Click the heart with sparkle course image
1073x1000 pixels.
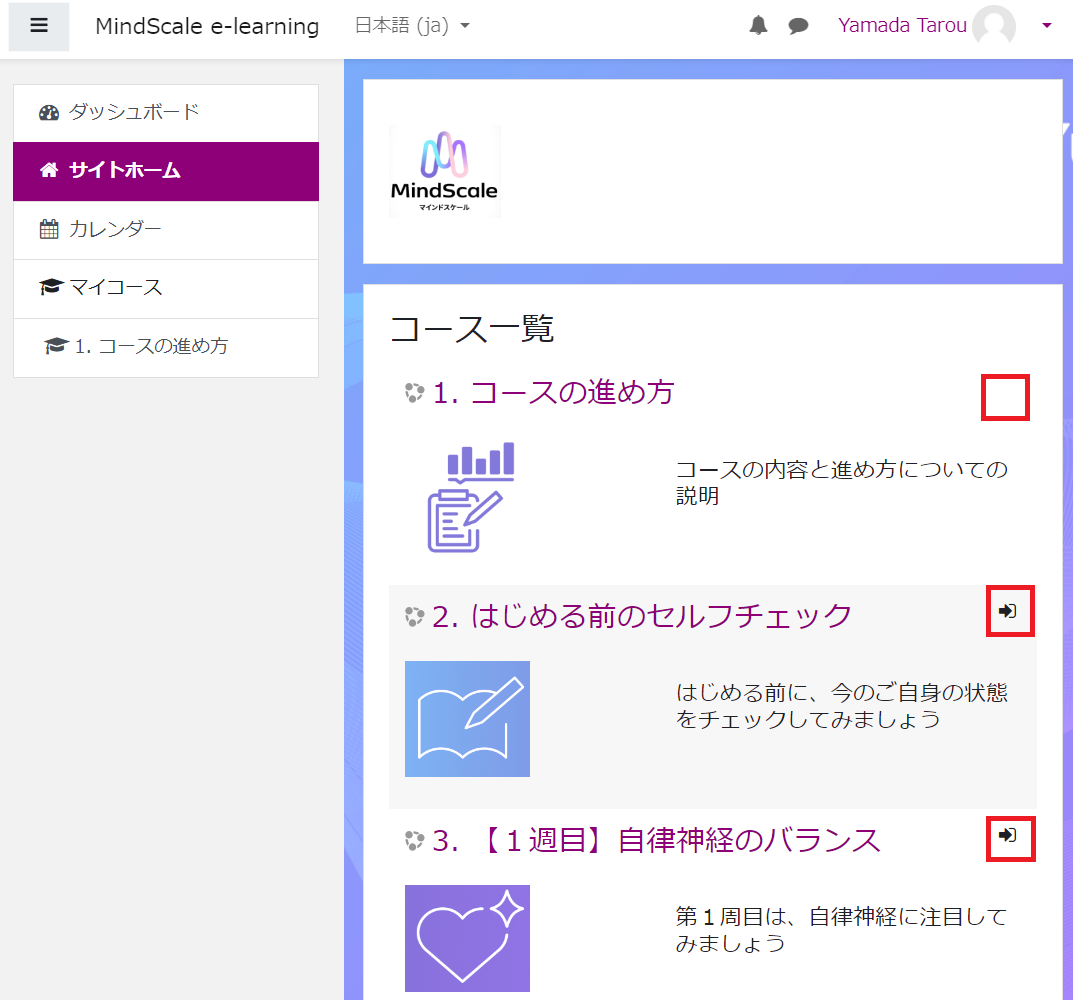(x=467, y=938)
